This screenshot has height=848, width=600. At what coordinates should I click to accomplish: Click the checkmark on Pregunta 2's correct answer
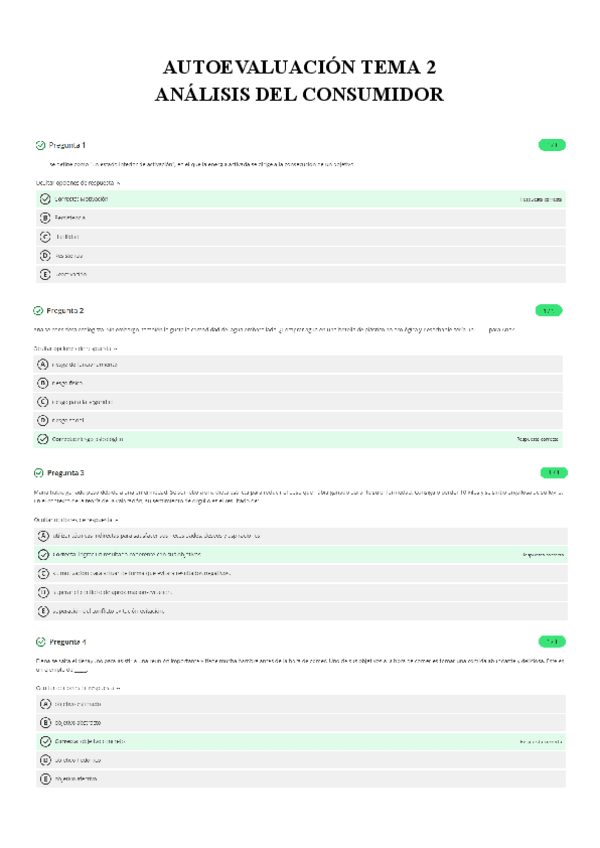(x=43, y=439)
